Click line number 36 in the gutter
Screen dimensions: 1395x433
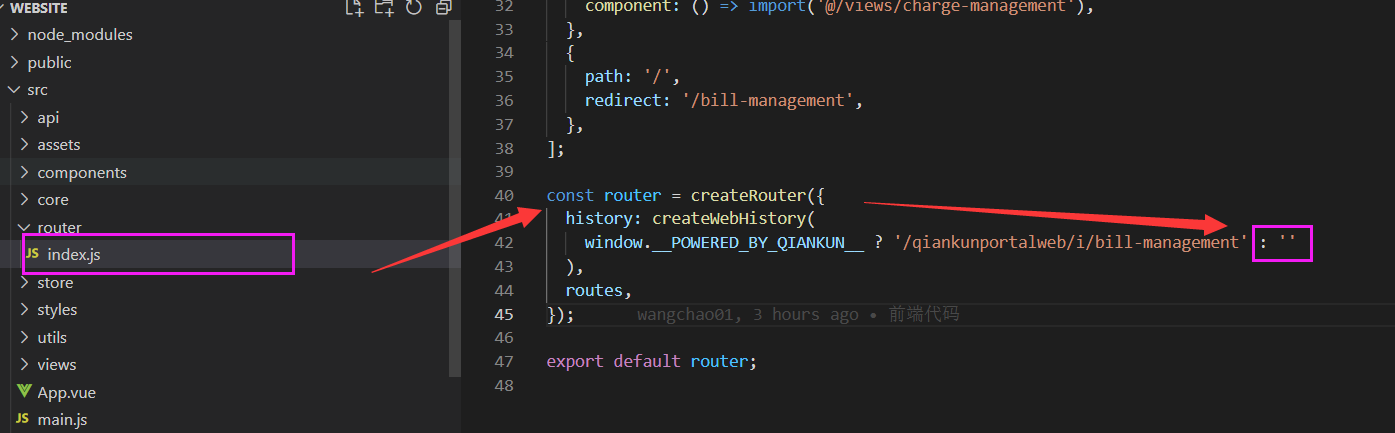504,100
